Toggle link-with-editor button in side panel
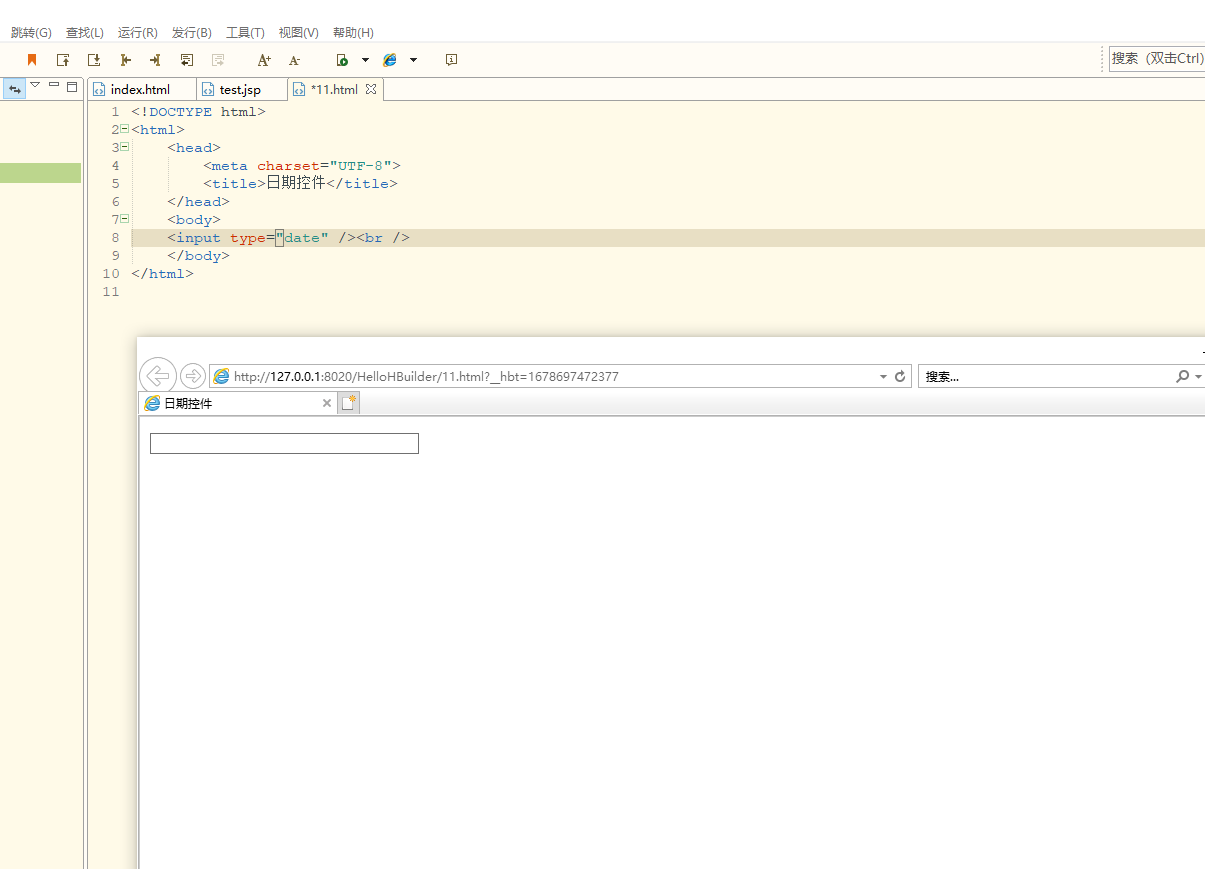 (14, 88)
